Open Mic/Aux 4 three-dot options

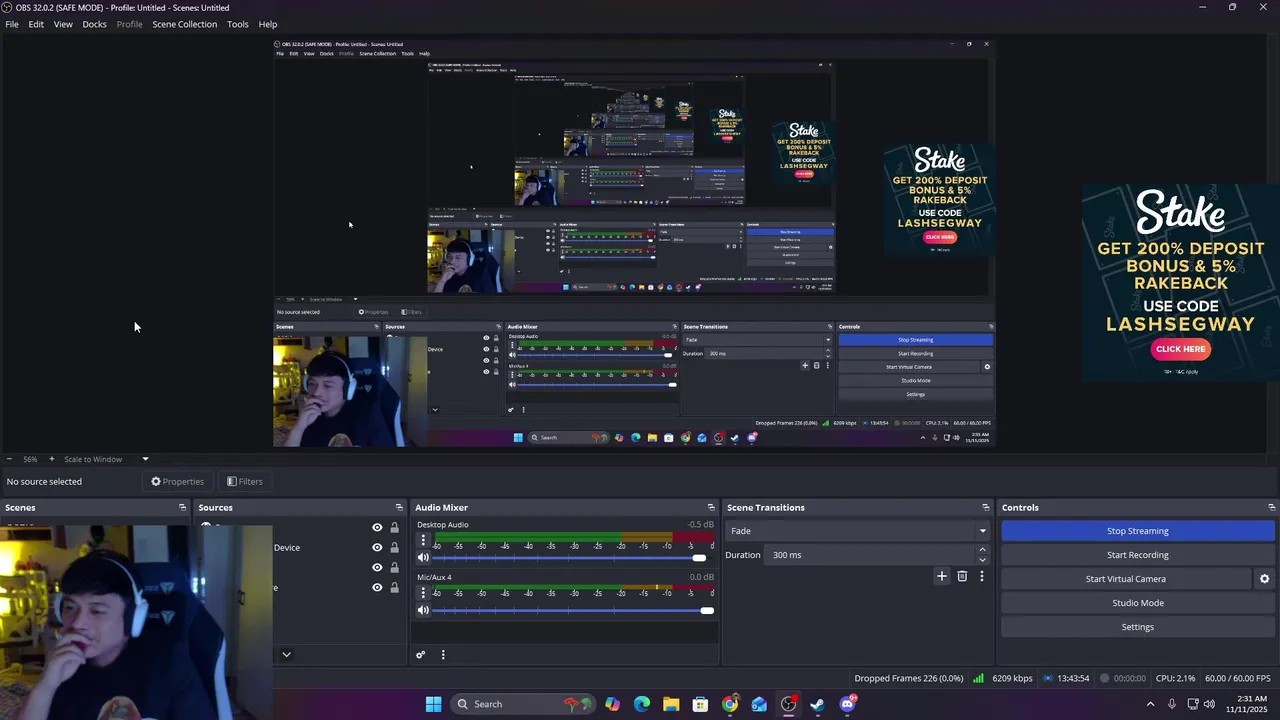(423, 593)
